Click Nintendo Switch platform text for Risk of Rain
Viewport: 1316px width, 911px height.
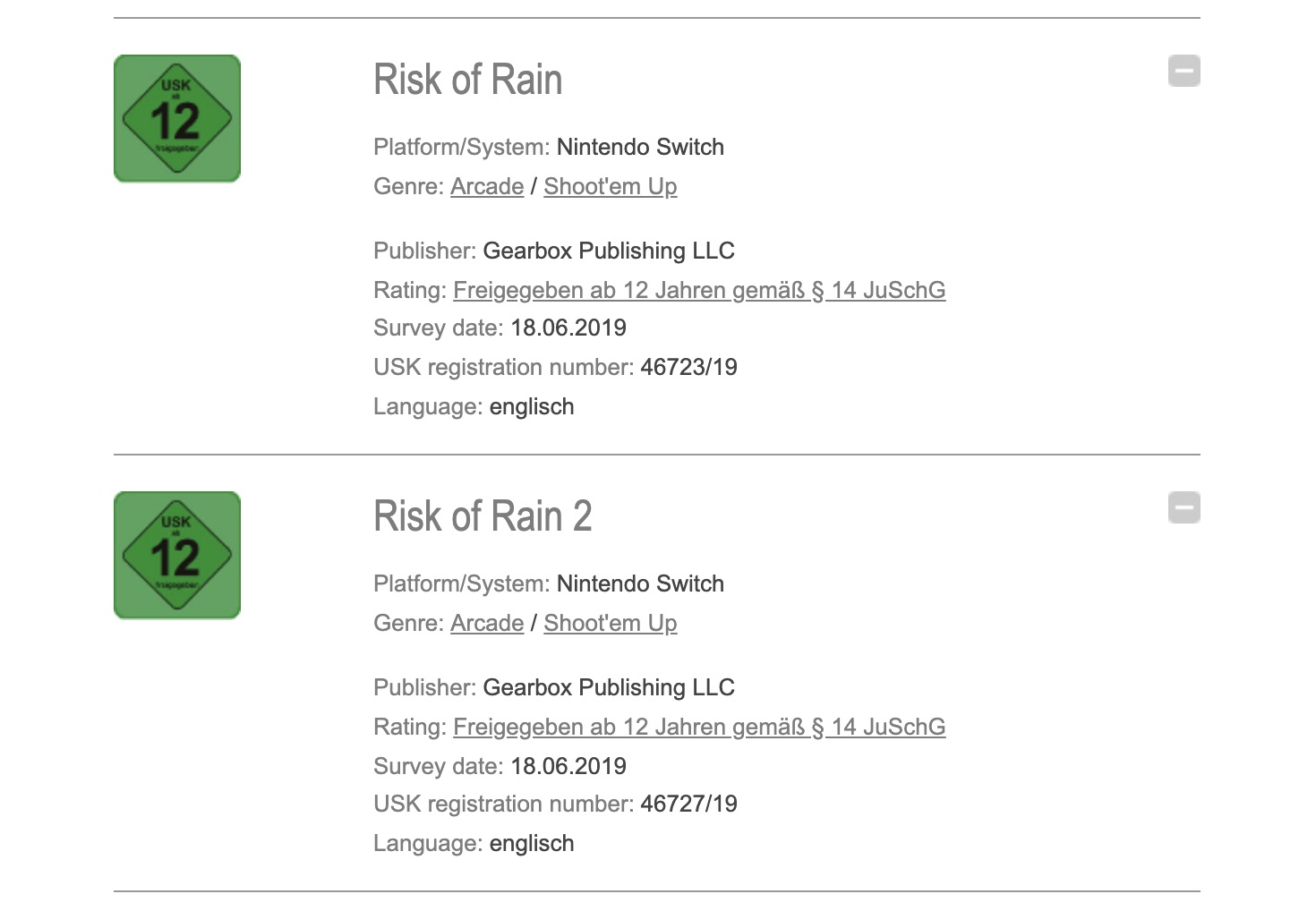(x=640, y=147)
